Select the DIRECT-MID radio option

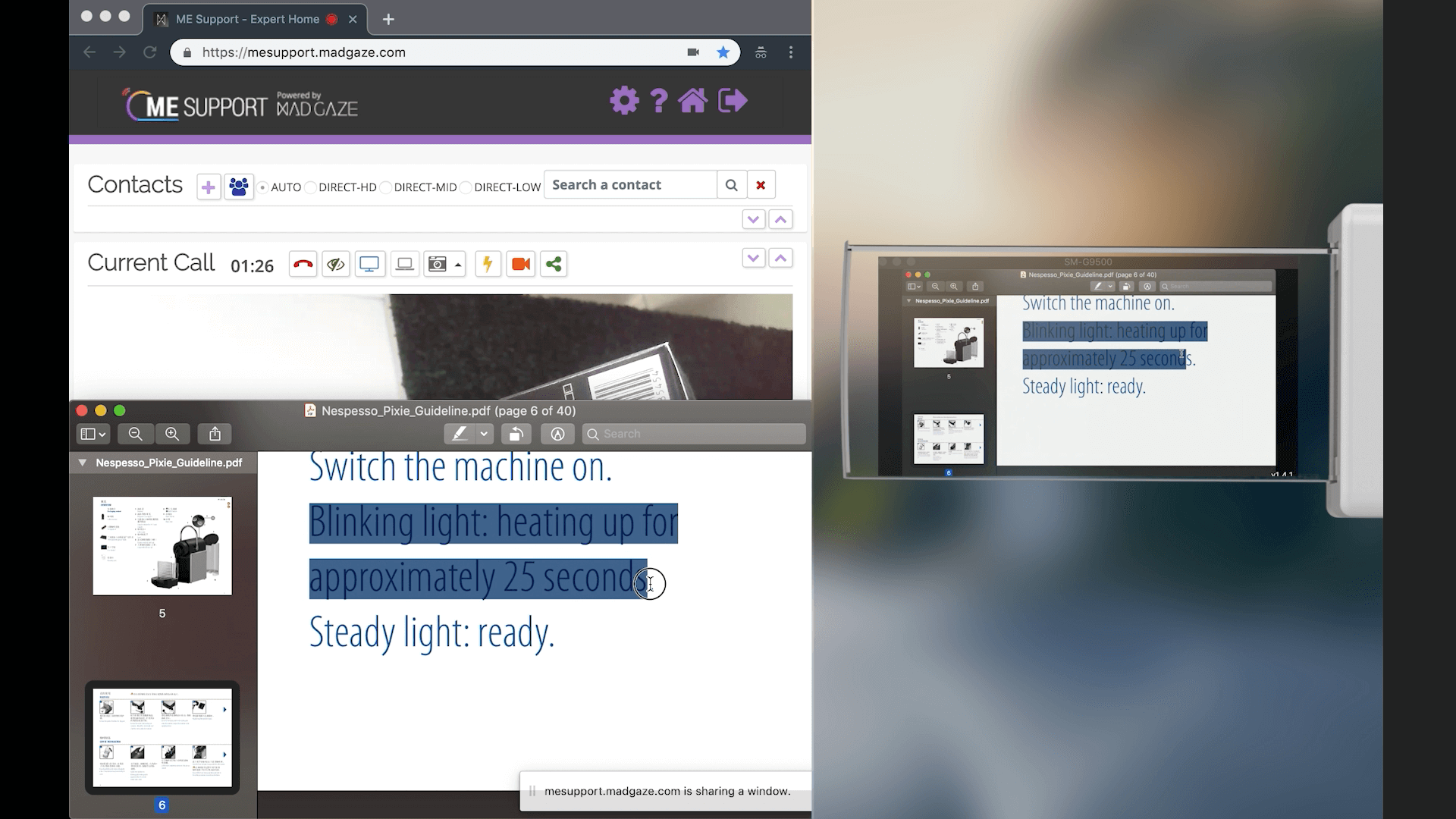(x=386, y=187)
